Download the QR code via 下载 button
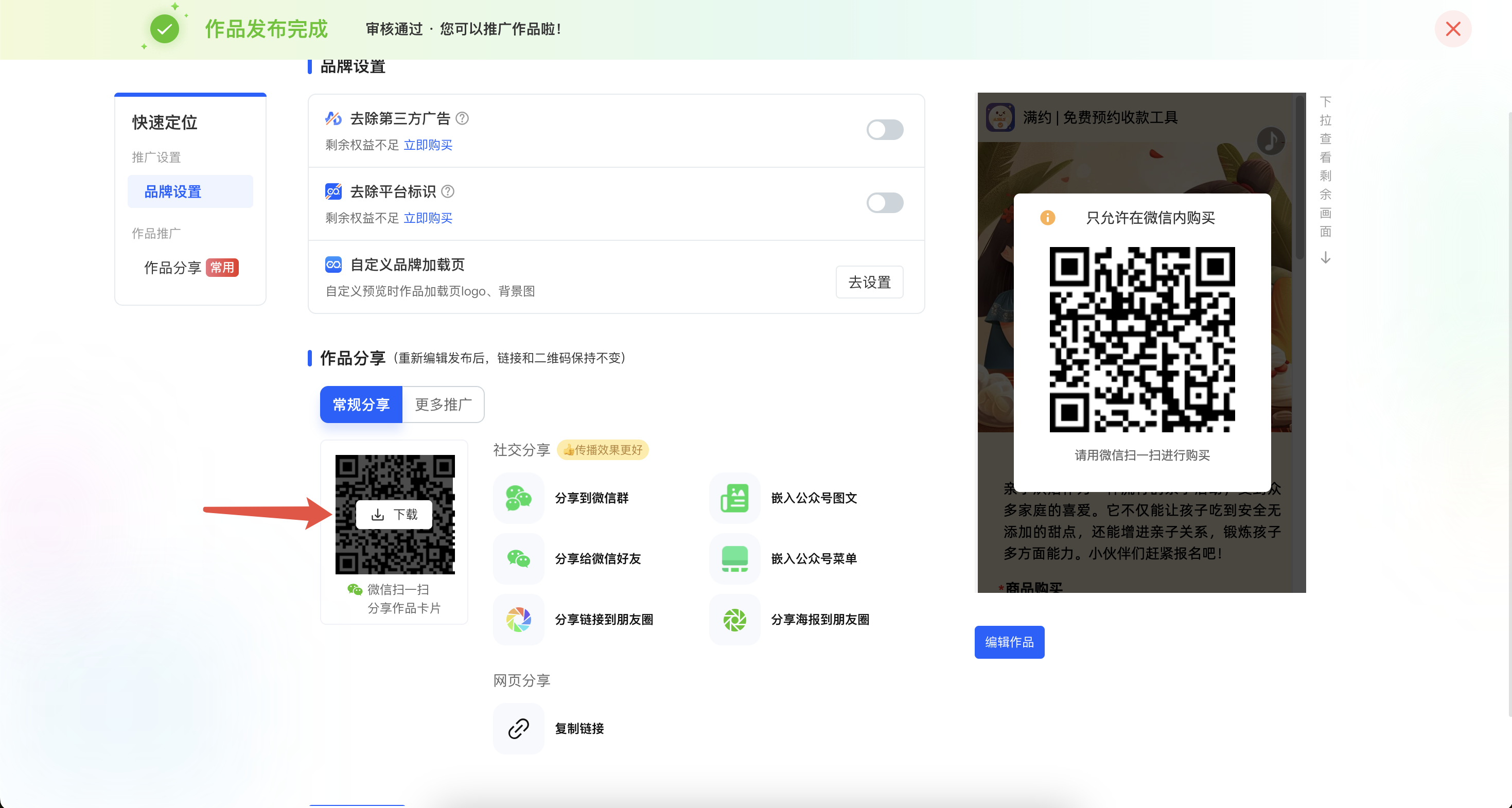Image resolution: width=1512 pixels, height=808 pixels. pos(394,515)
